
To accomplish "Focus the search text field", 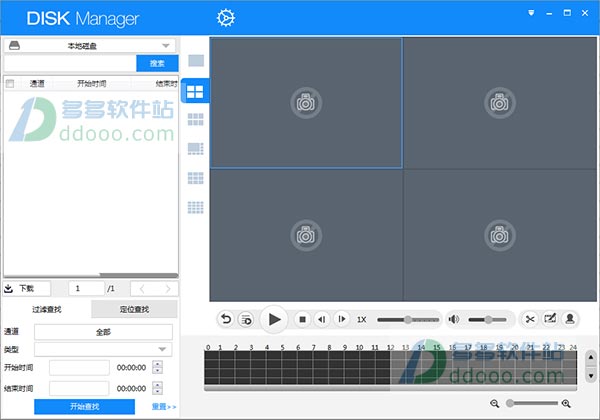I will 70,63.
